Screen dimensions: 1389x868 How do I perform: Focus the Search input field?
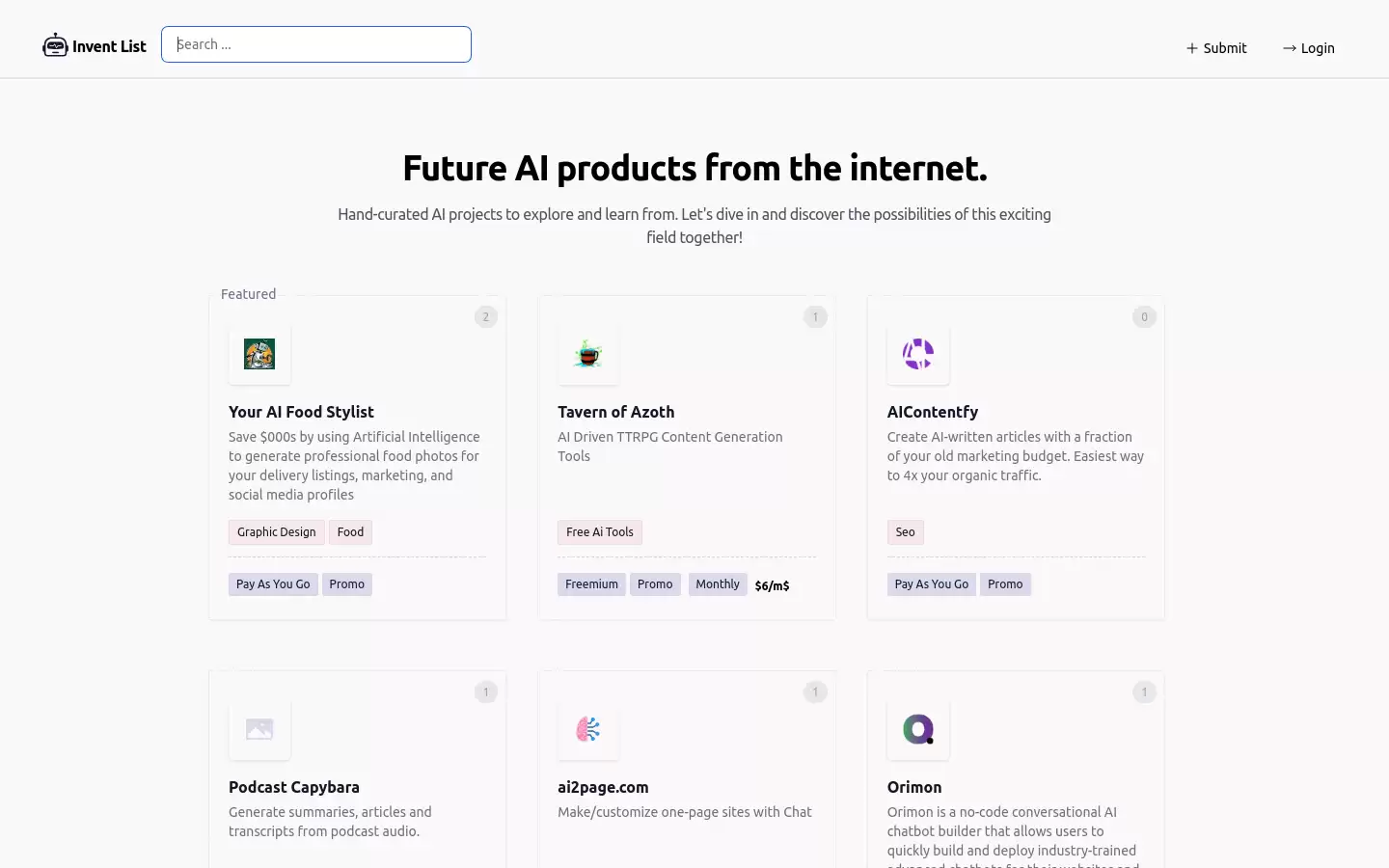[x=316, y=44]
